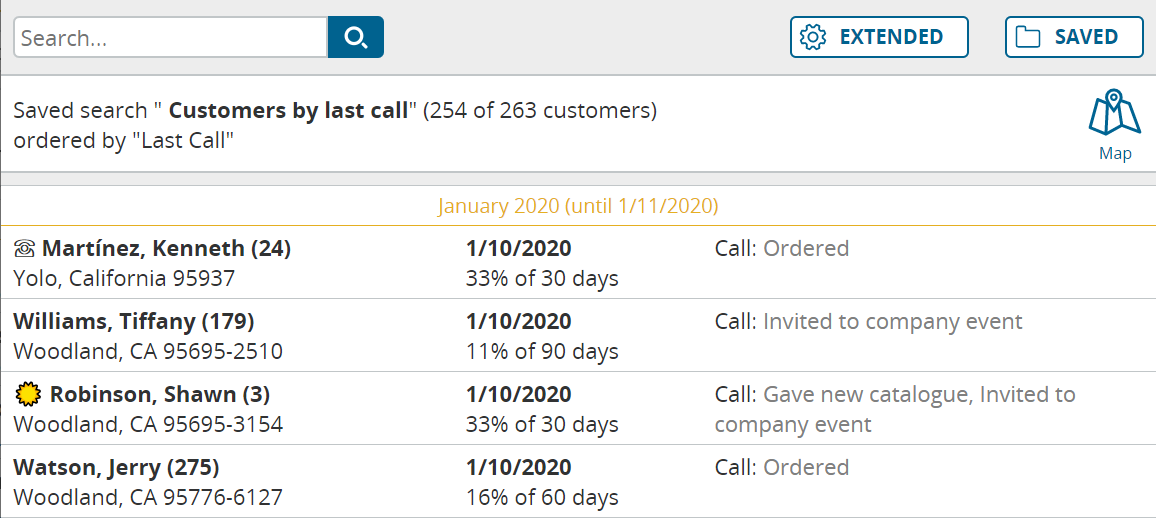This screenshot has height=518, width=1156.
Task: Open customer Martínez, Kenneth (24)
Action: (167, 249)
